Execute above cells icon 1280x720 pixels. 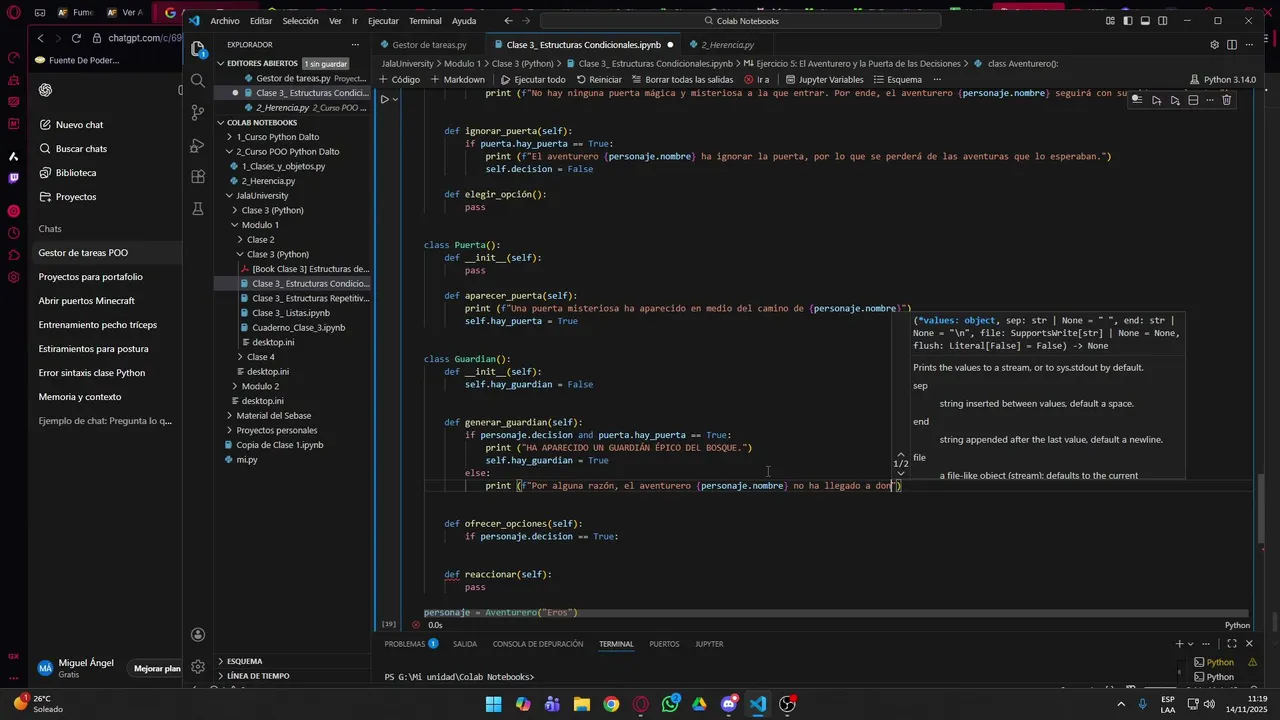tap(1157, 100)
